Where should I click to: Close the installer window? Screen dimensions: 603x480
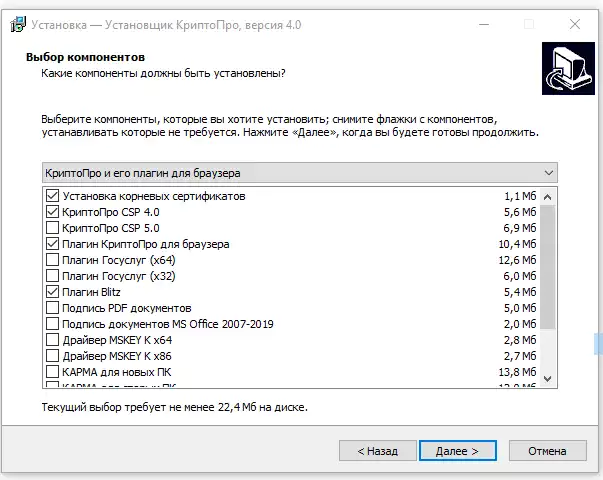[575, 24]
